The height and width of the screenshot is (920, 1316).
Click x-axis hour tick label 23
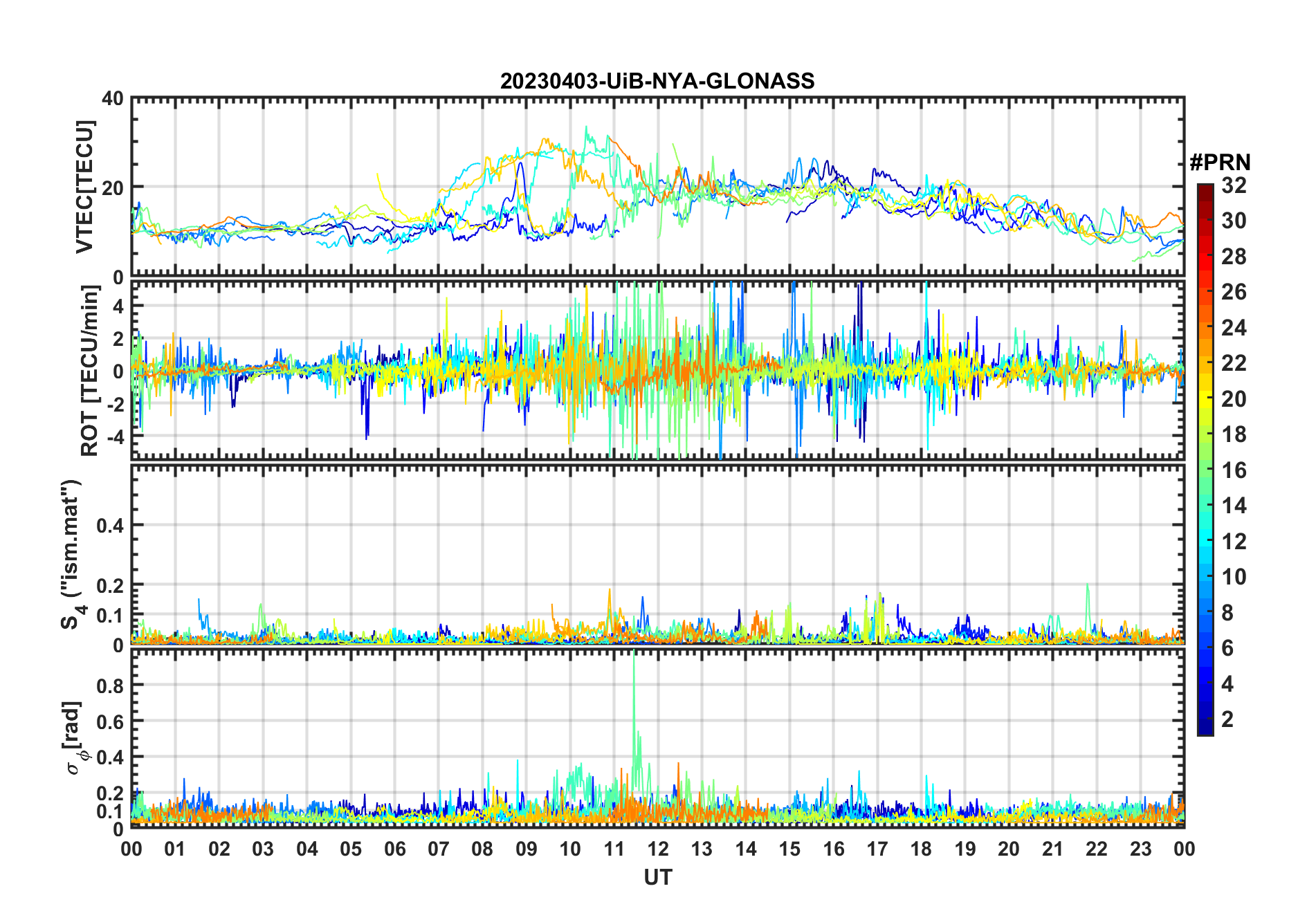[x=1140, y=849]
